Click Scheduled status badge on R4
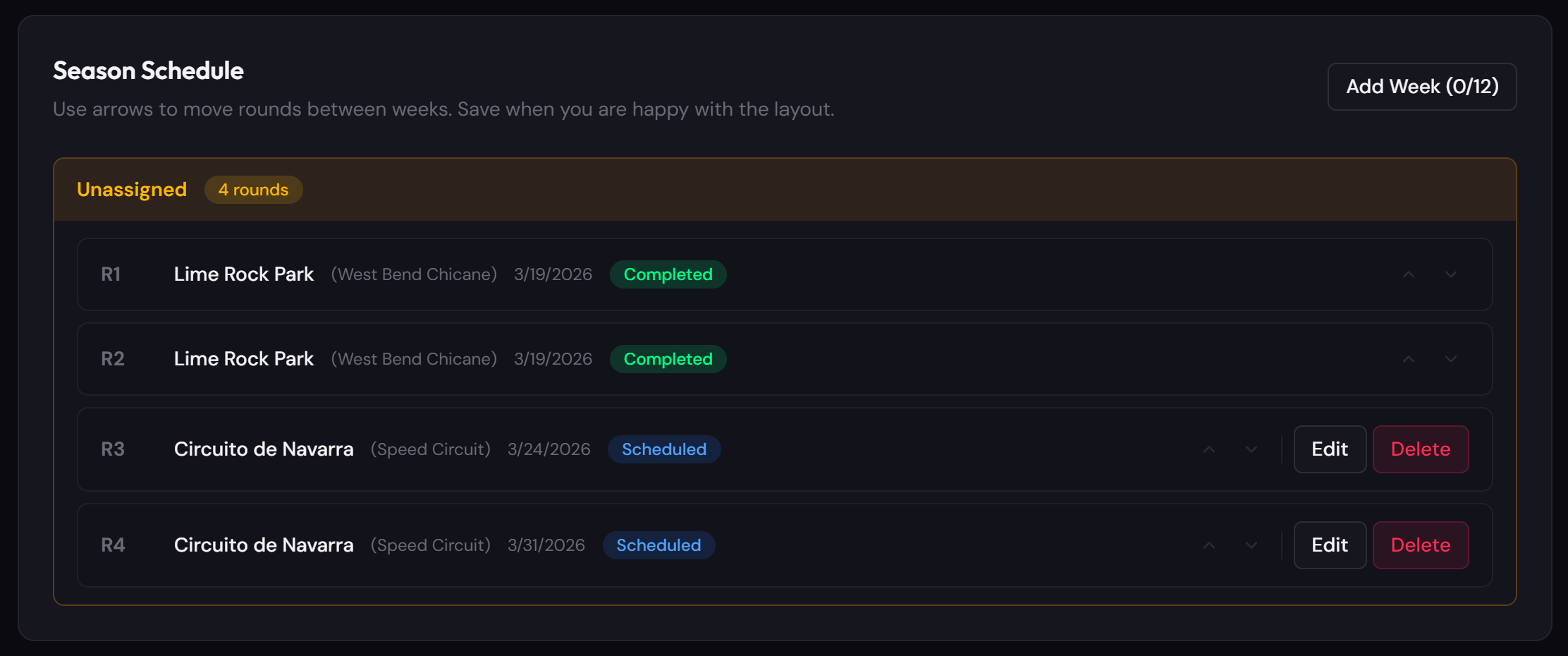 click(659, 545)
